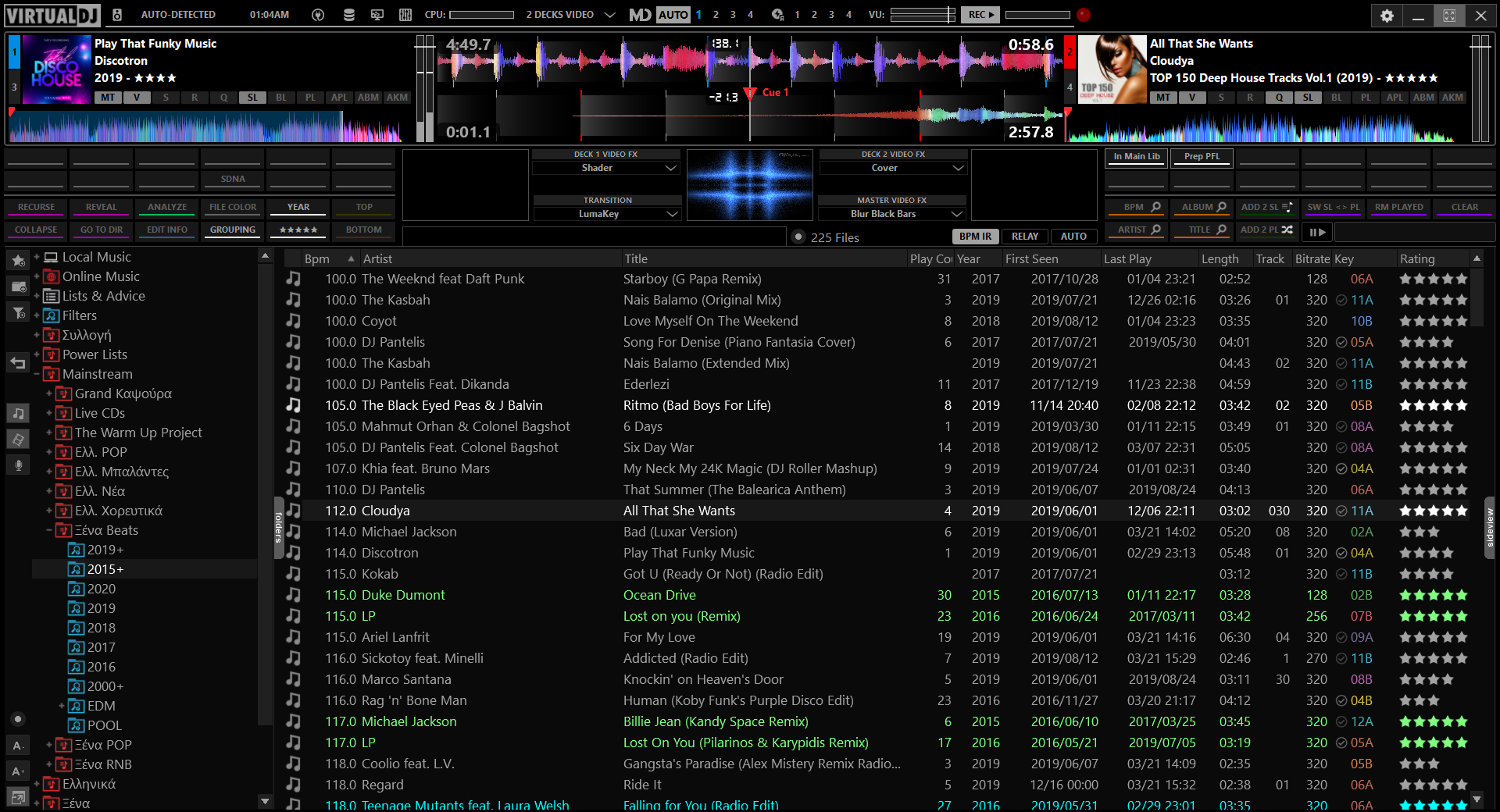Open Deck 2 Video FX Cover dropdown

tap(893, 168)
